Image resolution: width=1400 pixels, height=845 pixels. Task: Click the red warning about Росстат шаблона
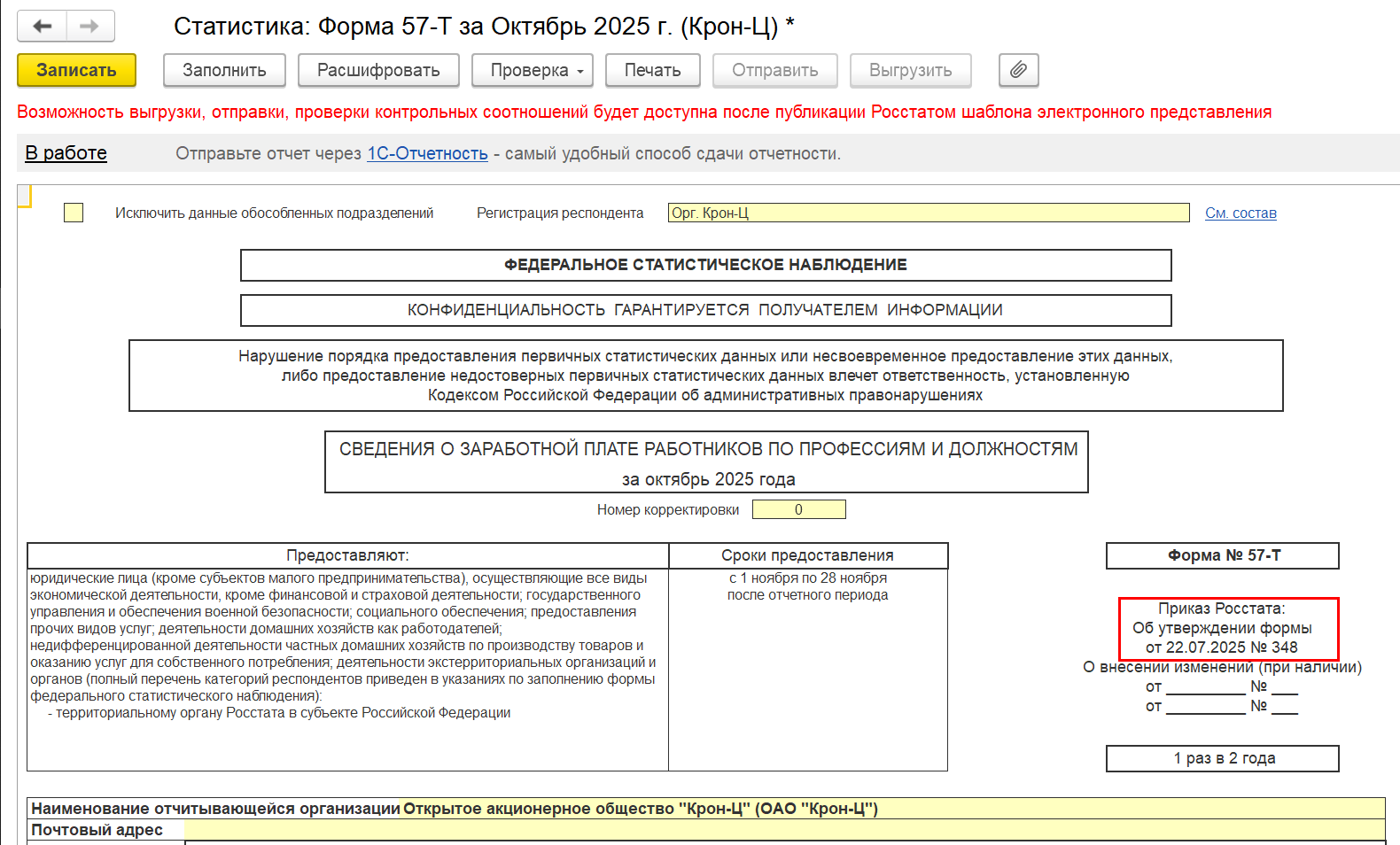(x=644, y=112)
